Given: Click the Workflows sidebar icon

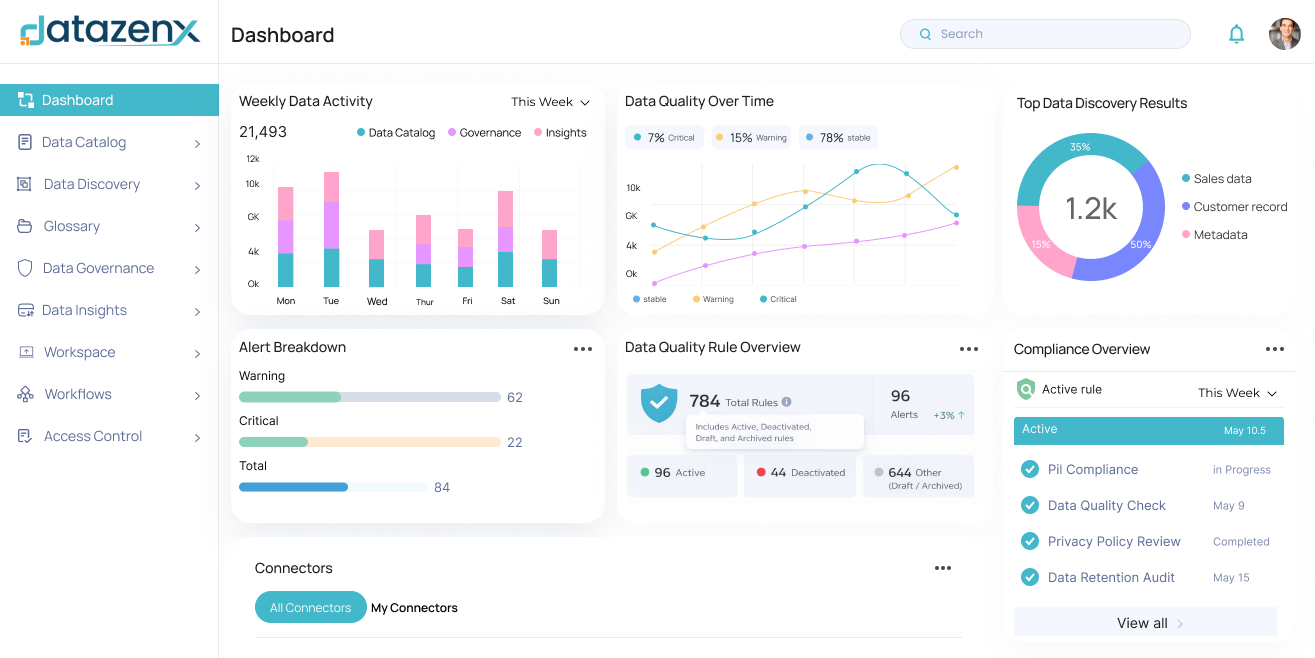Looking at the screenshot, I should click(25, 394).
